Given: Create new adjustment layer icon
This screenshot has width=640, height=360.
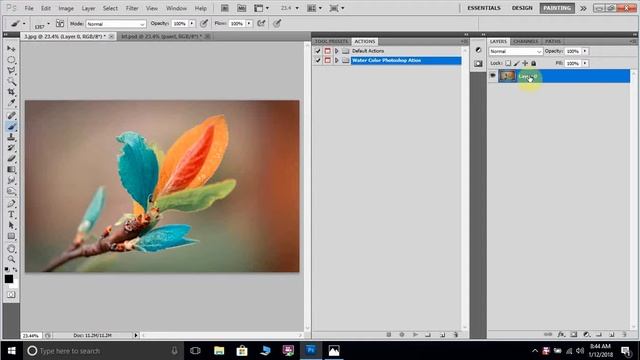Looking at the screenshot, I should [x=586, y=334].
